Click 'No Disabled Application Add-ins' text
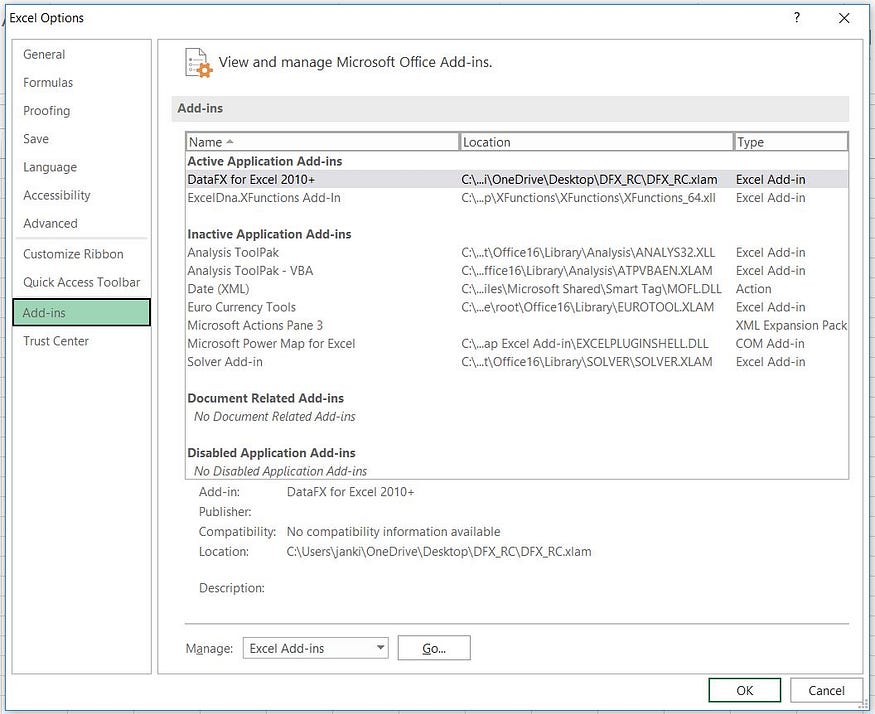 [x=280, y=471]
